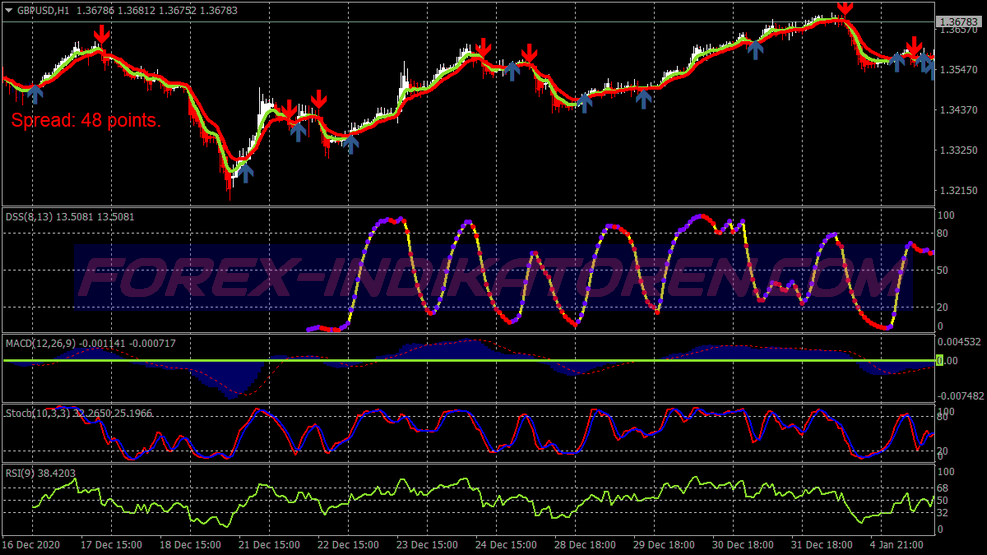
Task: Click the 18 Dec 15:00 time label
Action: pos(190,545)
